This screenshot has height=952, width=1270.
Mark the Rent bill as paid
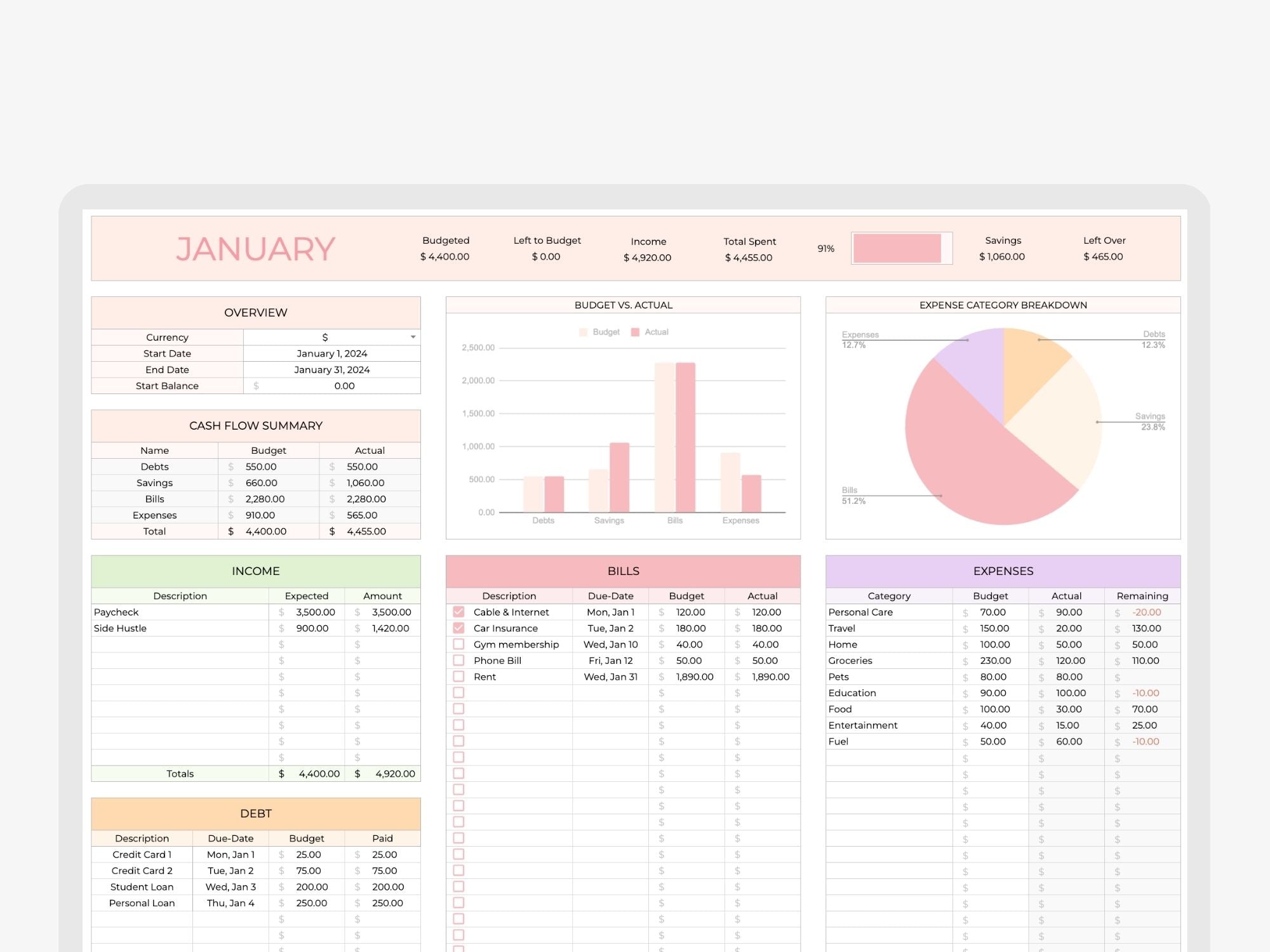(458, 677)
